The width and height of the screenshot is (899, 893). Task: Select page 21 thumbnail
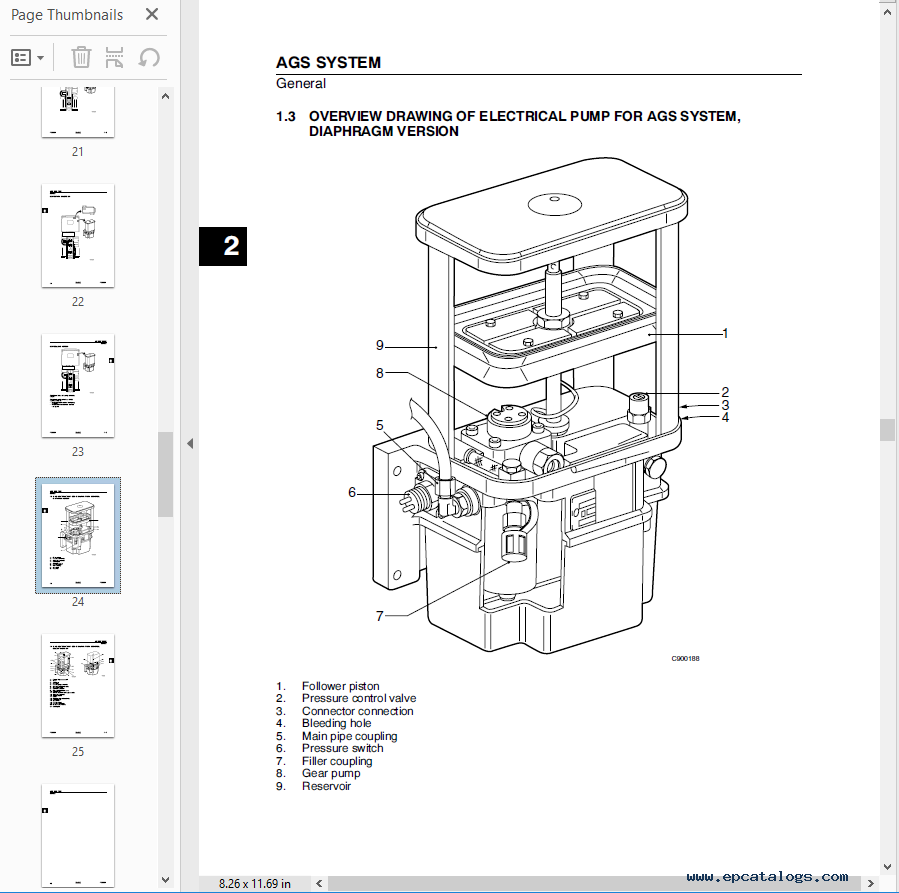pyautogui.click(x=78, y=112)
